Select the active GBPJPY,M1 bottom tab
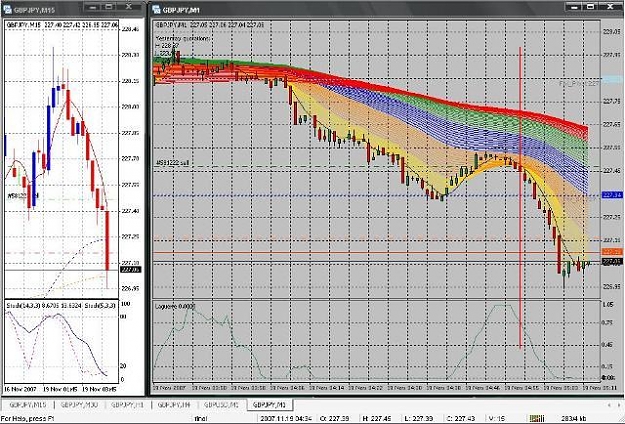 [270, 405]
